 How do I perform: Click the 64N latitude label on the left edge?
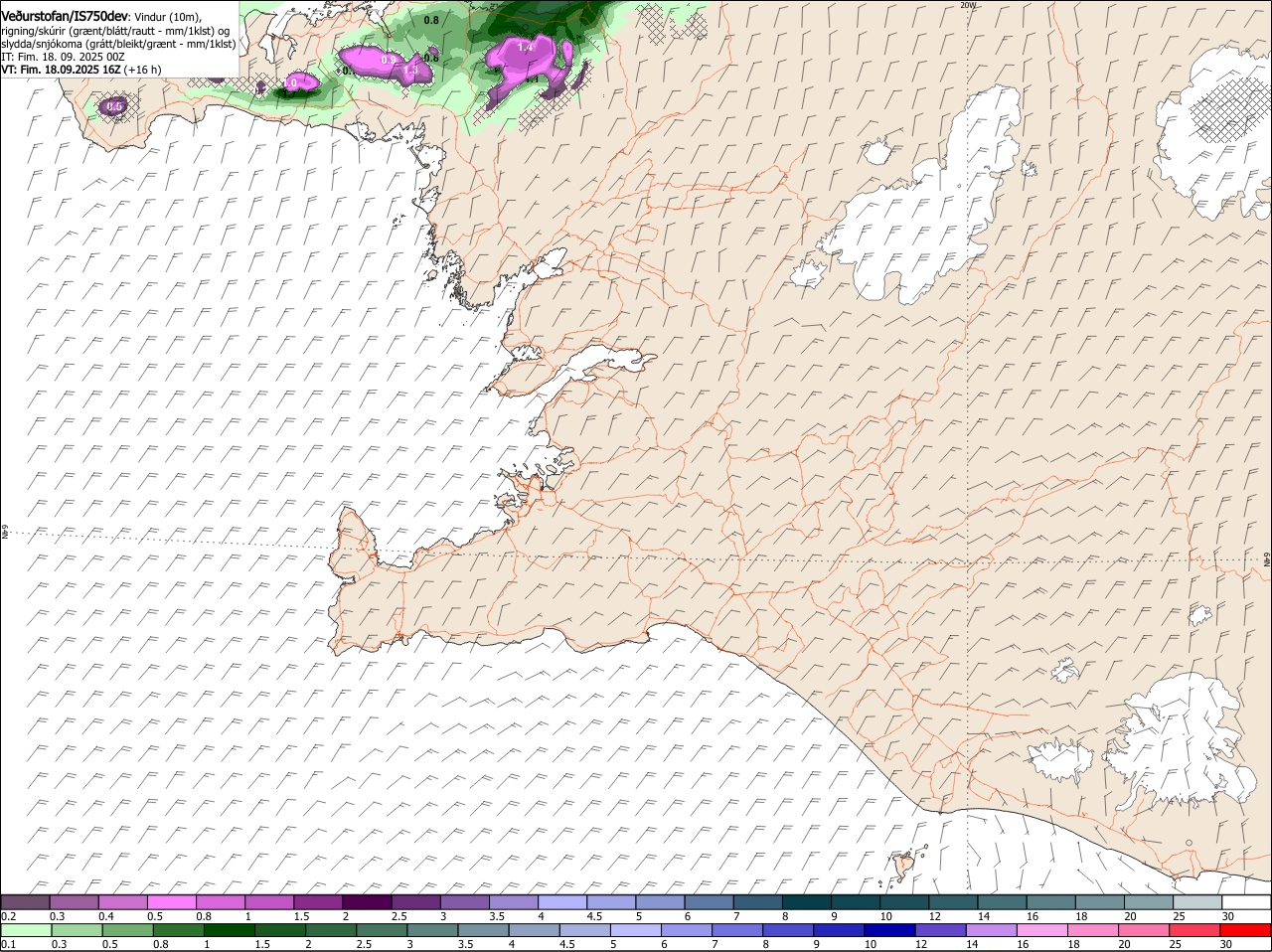point(5,533)
